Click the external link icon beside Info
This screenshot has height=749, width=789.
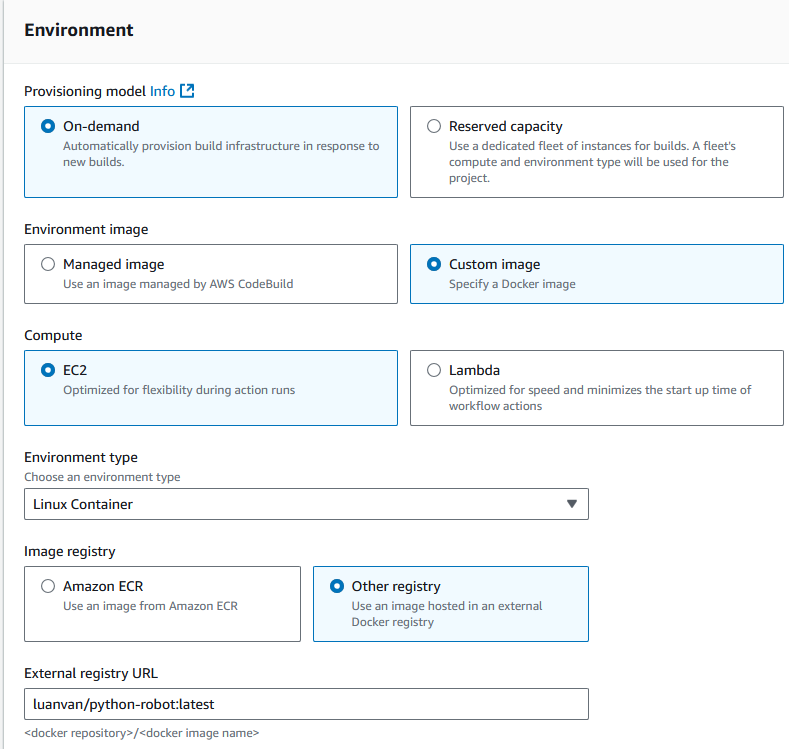tap(187, 91)
